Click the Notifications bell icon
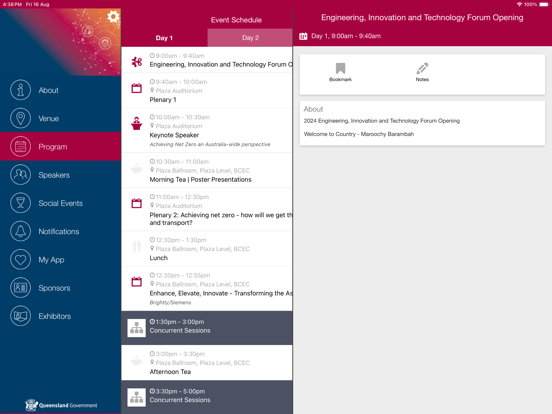The width and height of the screenshot is (552, 414). 20,231
